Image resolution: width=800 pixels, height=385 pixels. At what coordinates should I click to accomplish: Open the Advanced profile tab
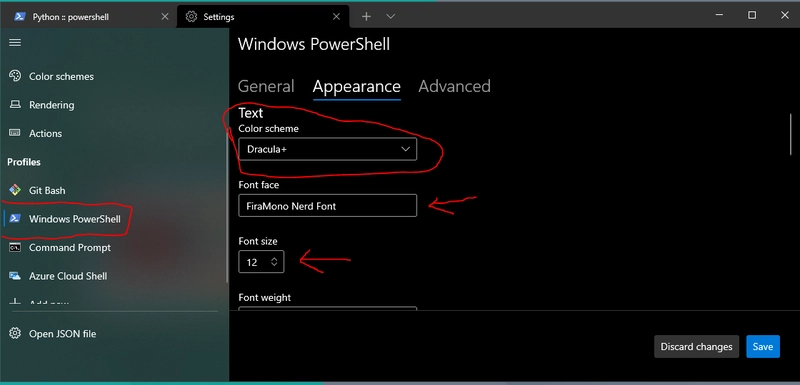click(455, 86)
